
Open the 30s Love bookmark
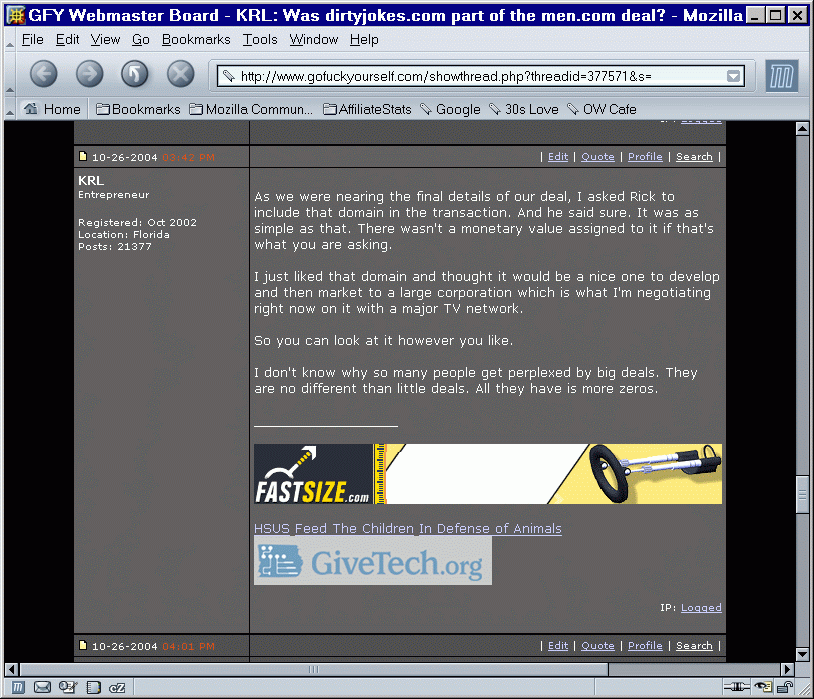(524, 109)
